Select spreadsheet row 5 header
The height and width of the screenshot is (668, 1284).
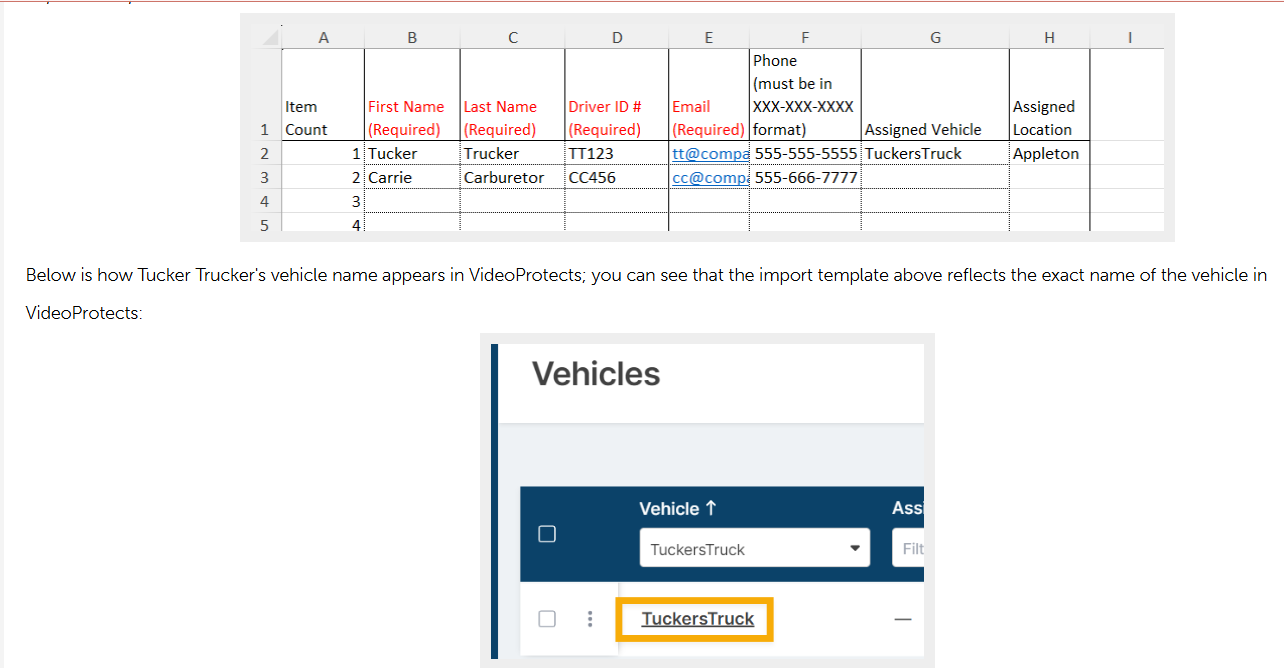(265, 225)
